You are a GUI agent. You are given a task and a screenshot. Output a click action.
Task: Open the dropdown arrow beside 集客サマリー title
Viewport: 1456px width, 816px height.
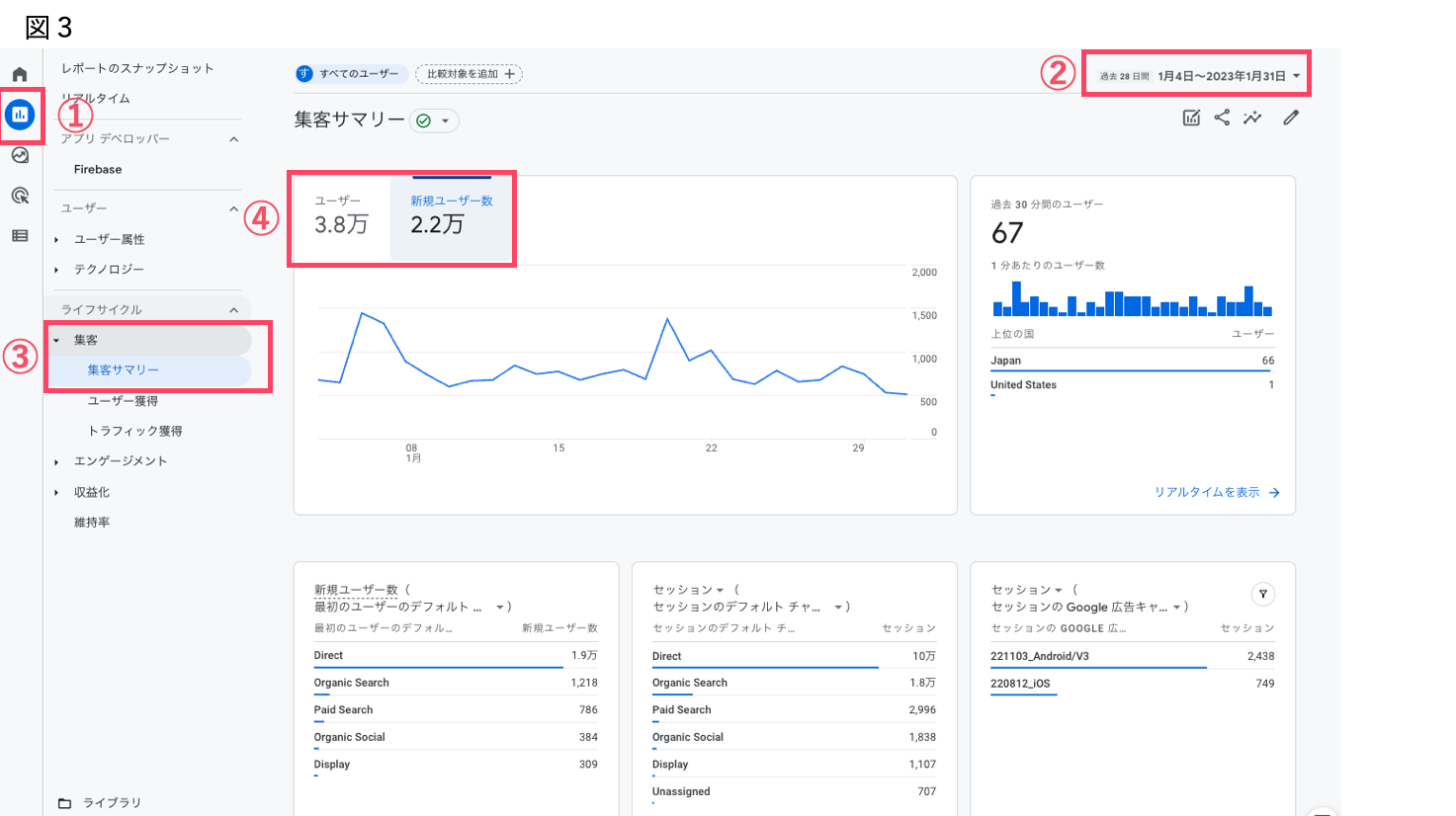click(445, 121)
